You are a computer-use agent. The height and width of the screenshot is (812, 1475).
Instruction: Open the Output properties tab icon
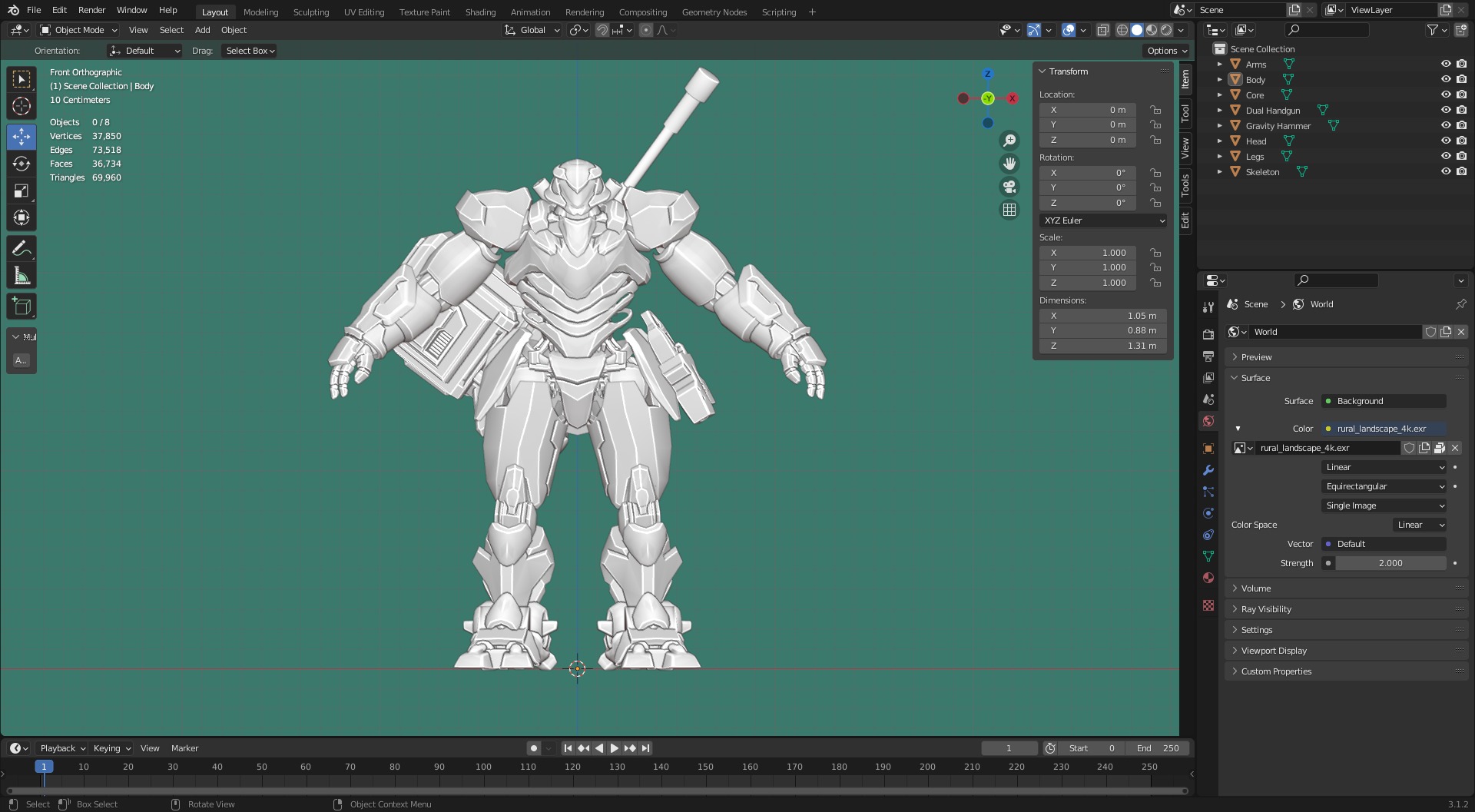tap(1208, 356)
